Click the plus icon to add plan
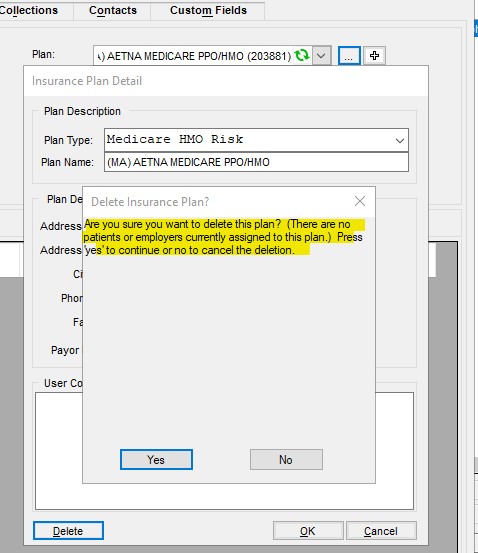 [x=374, y=55]
